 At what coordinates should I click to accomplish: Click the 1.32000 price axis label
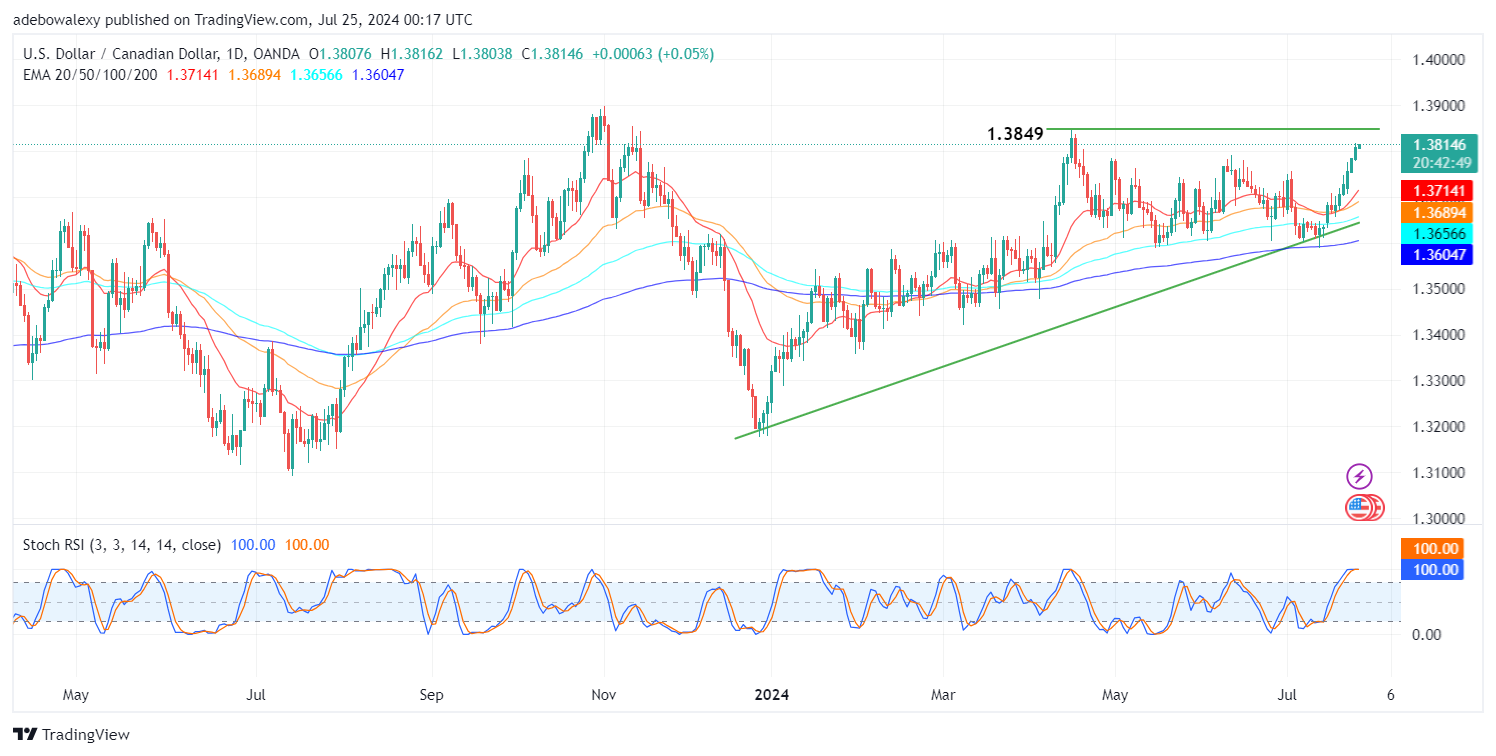tap(1439, 427)
